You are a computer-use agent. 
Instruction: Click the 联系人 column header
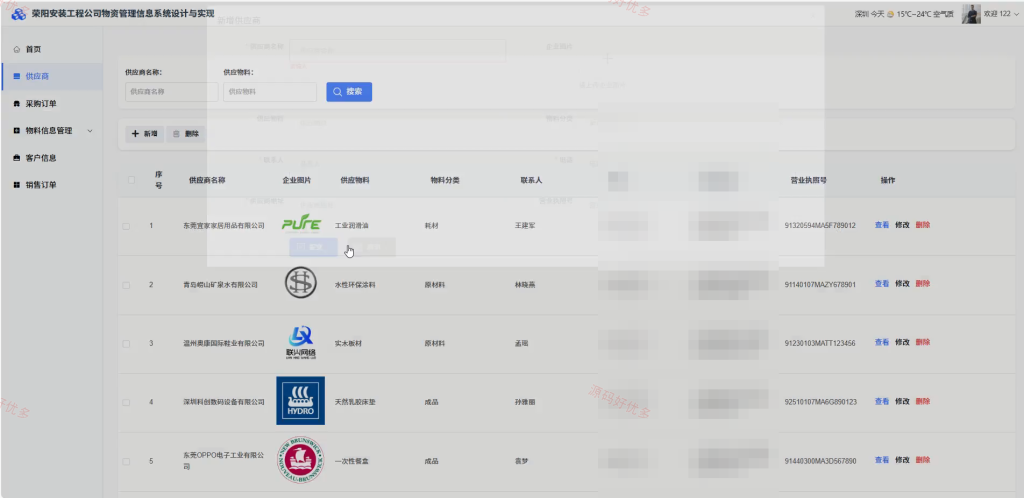[532, 180]
